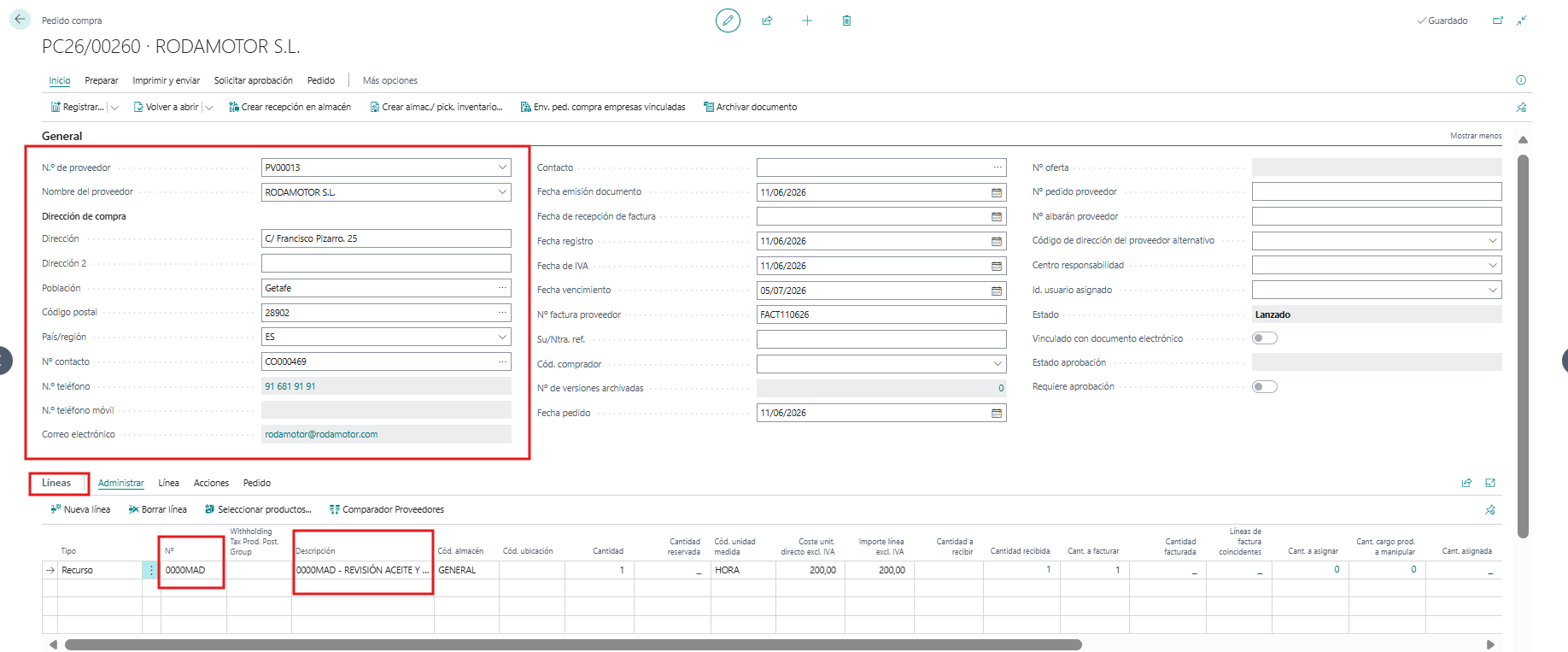Image resolution: width=1568 pixels, height=652 pixels.
Task: Open calendar for Fecha vencimiento
Action: coord(997,291)
